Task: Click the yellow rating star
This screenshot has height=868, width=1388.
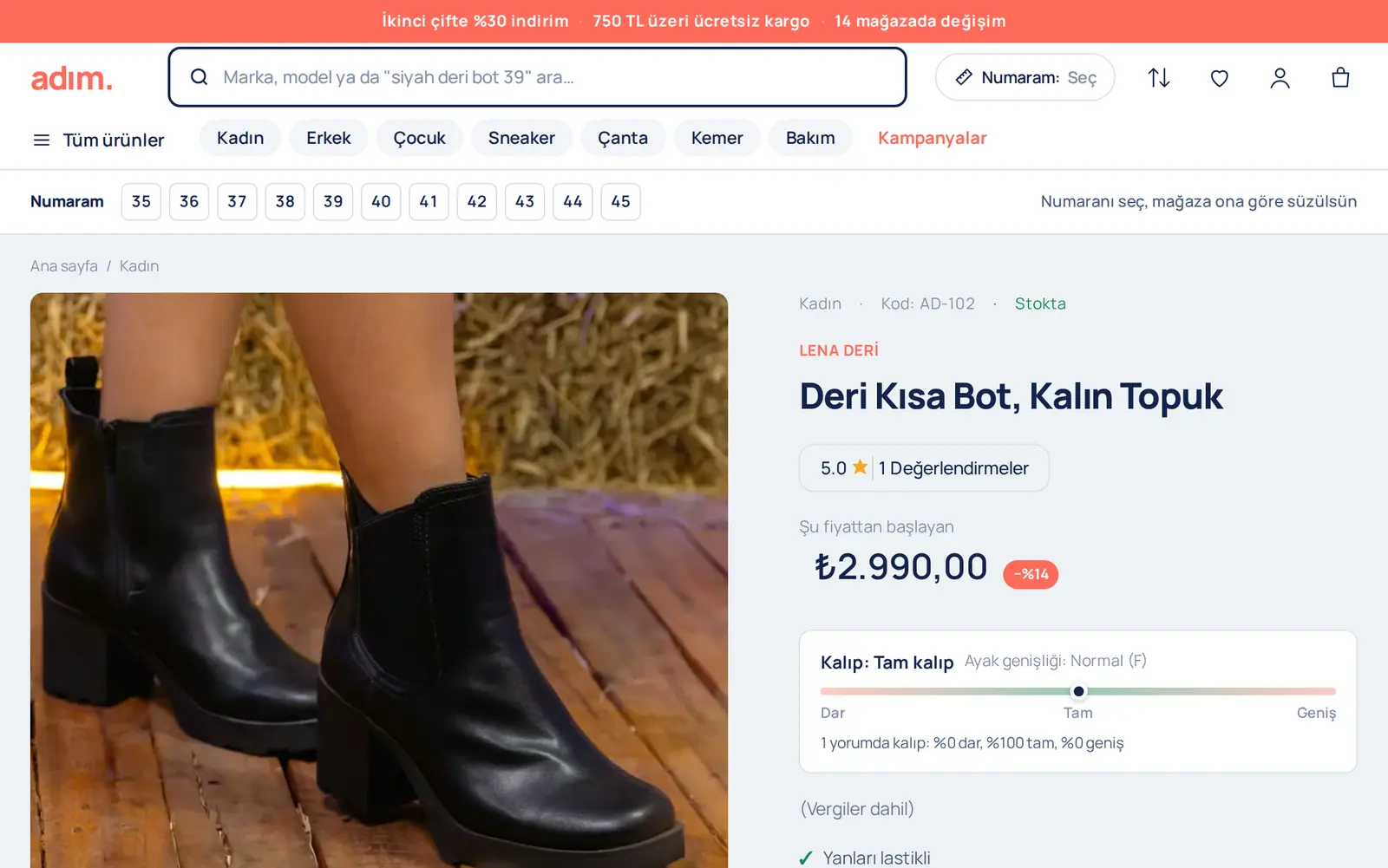Action: [860, 467]
